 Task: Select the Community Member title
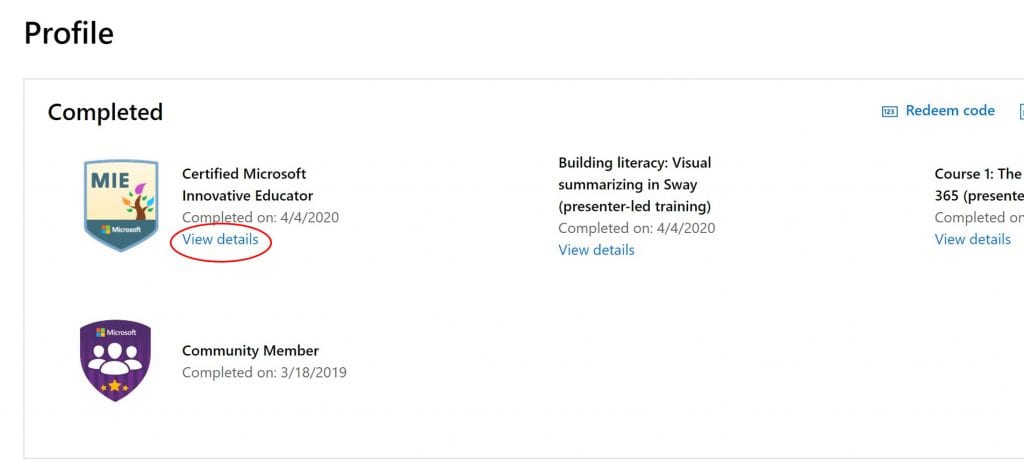(x=250, y=351)
